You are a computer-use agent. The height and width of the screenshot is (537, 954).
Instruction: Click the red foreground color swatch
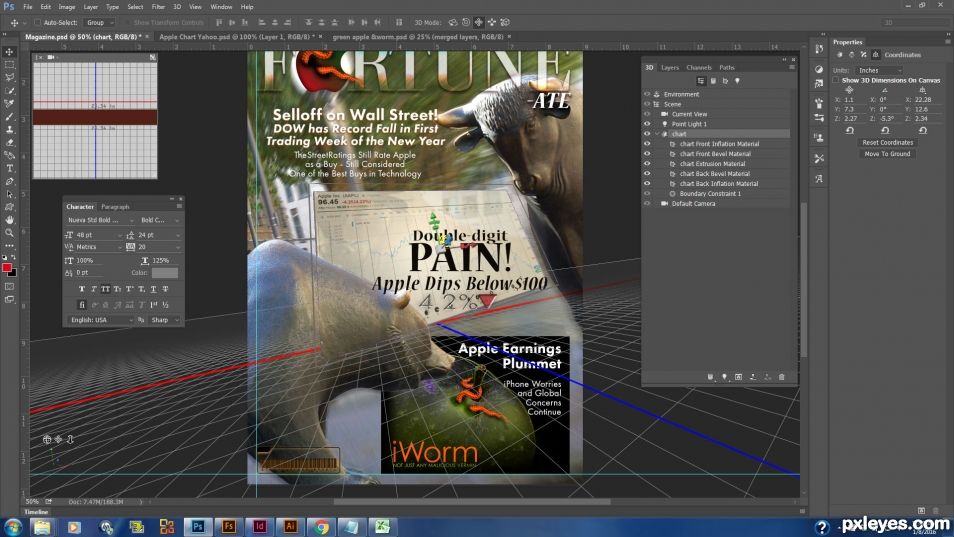click(7, 268)
